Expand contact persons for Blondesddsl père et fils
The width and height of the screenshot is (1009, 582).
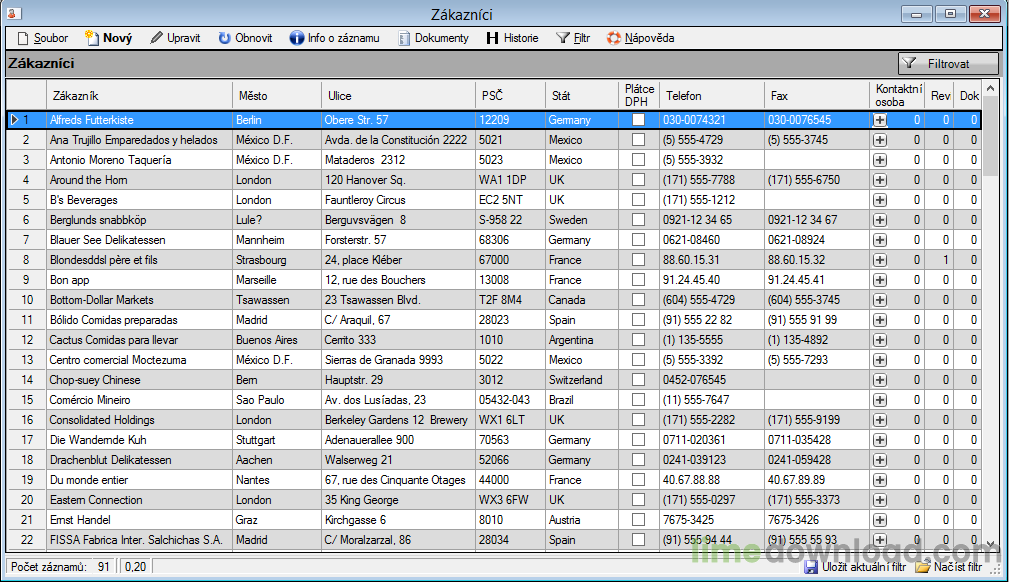(x=880, y=260)
